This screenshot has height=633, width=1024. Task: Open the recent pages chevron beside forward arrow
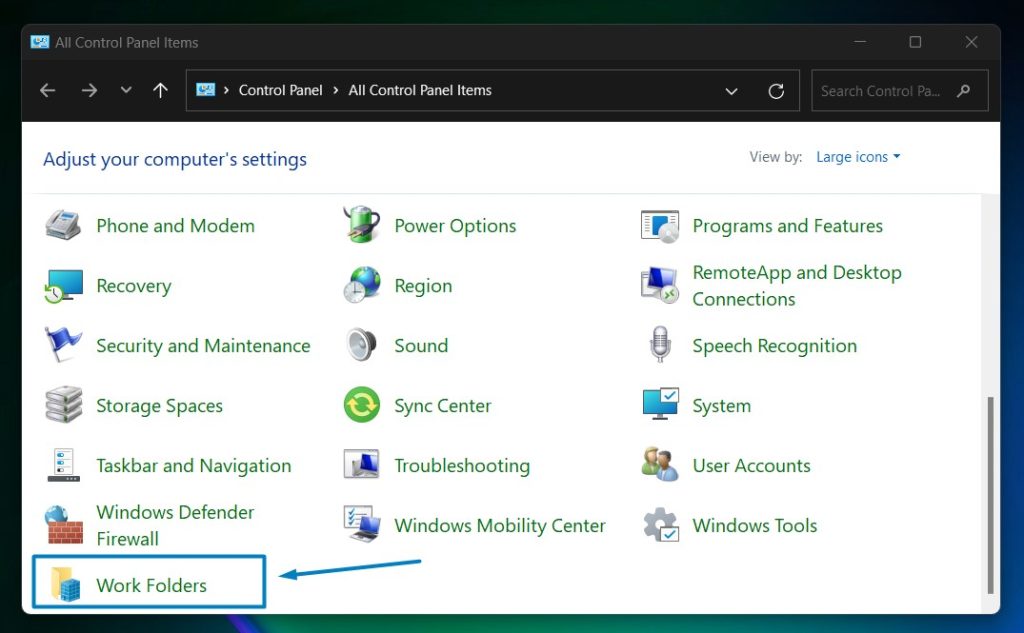pos(126,90)
